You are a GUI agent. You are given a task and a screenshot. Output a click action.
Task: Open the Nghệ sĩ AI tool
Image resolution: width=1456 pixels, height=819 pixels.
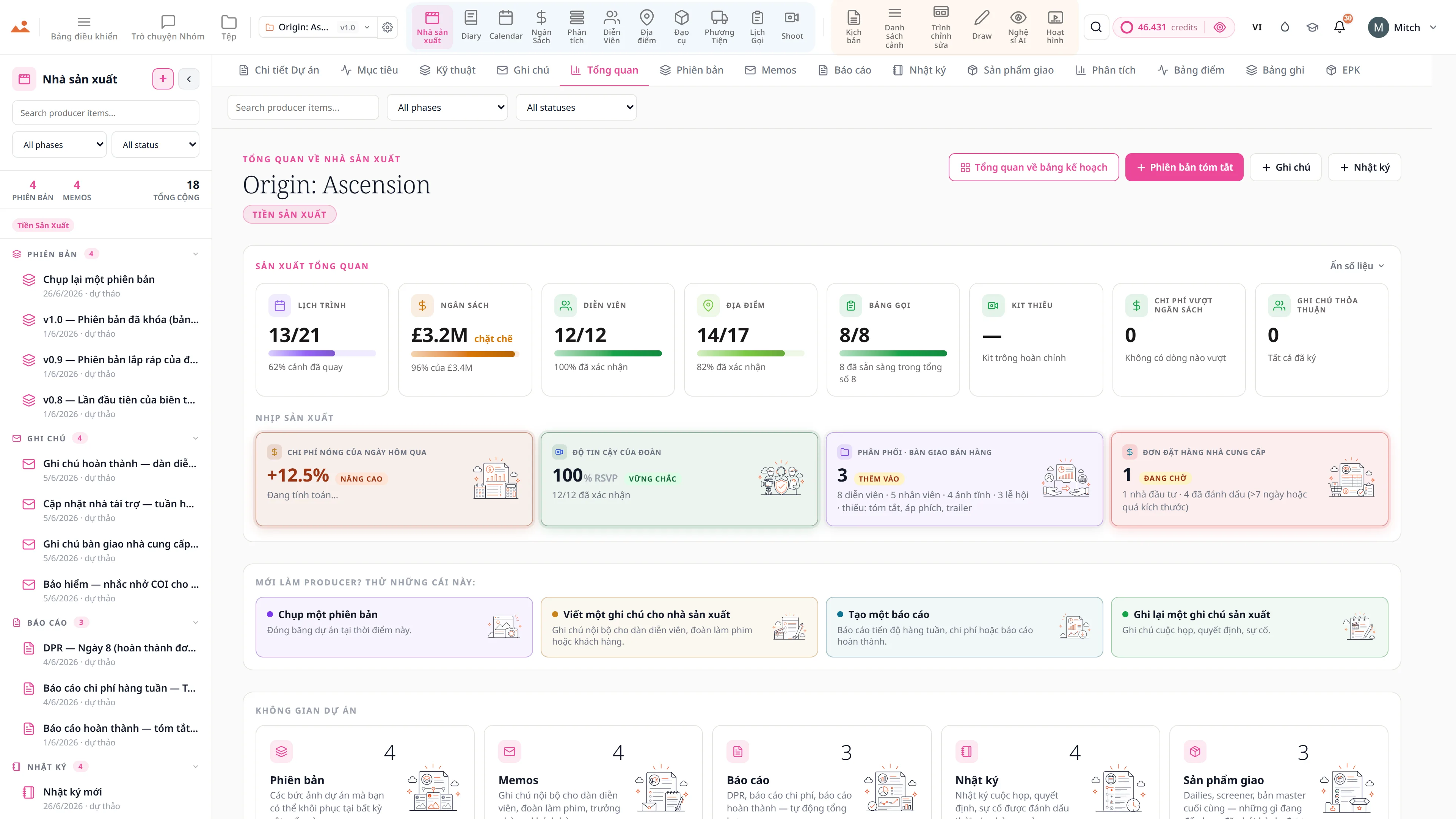coord(1018,27)
